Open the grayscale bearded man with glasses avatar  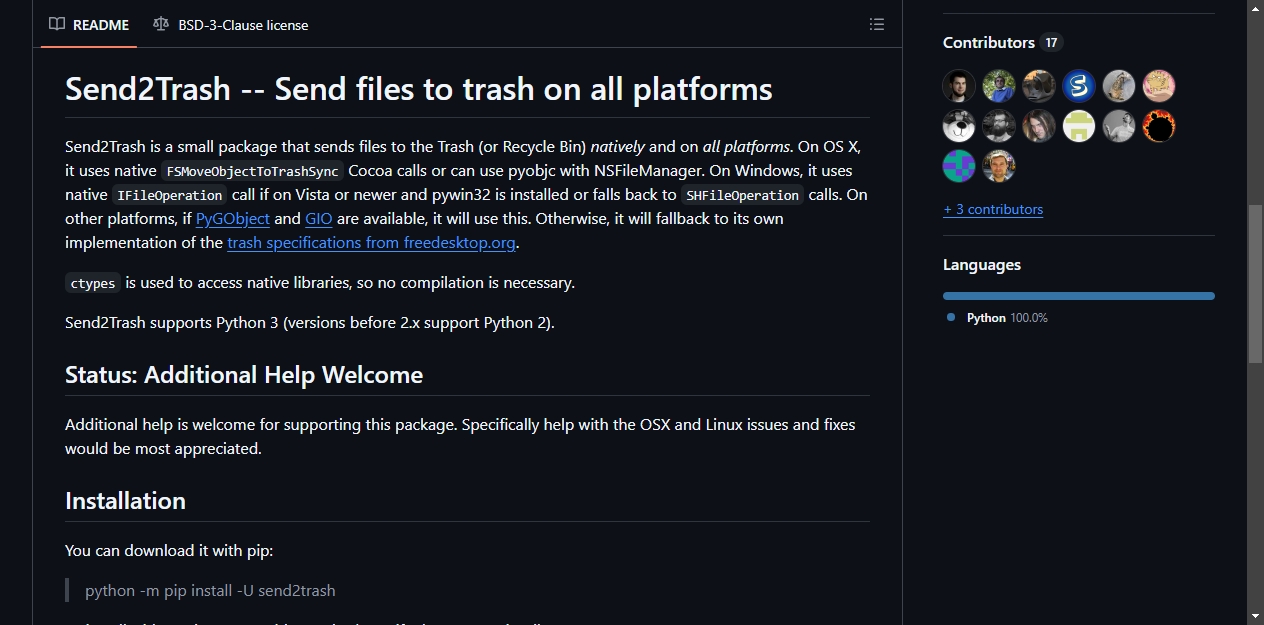coord(999,126)
